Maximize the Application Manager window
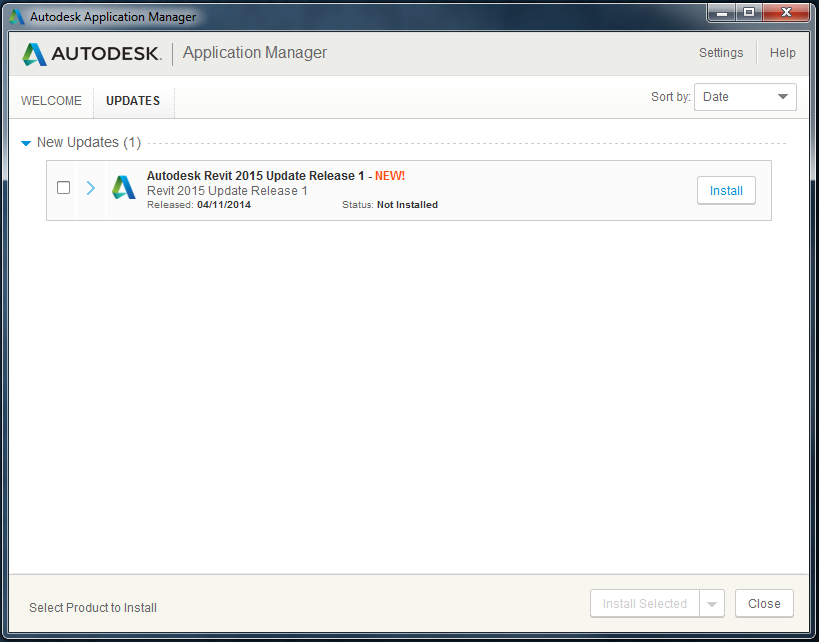This screenshot has width=819, height=642. [749, 13]
